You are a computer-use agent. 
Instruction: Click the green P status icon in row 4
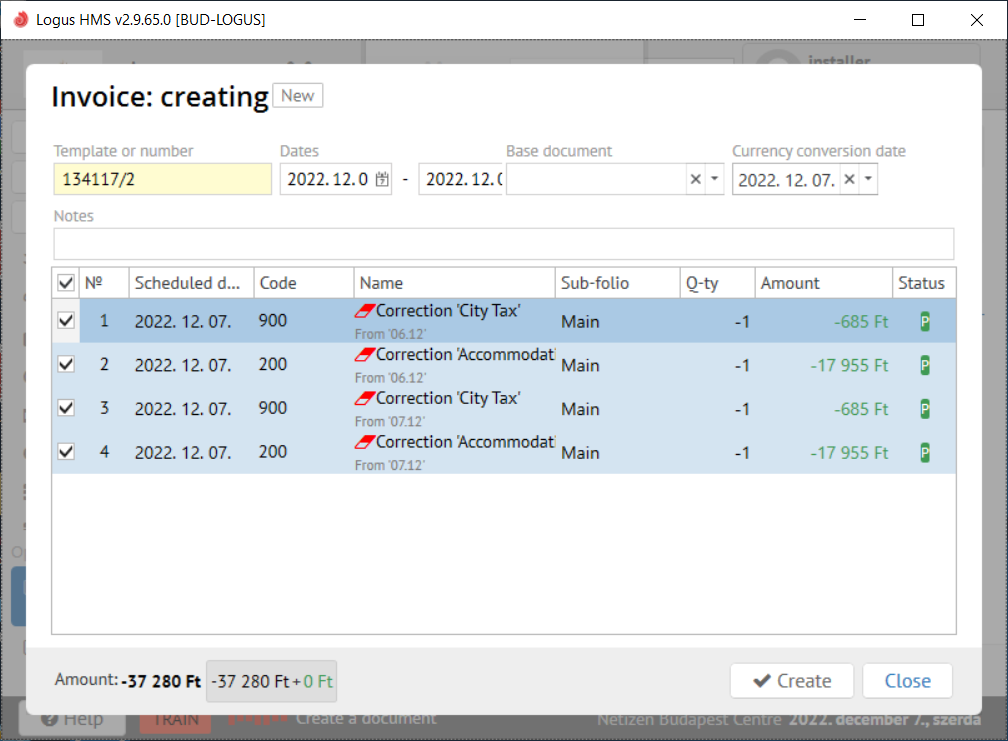tap(925, 453)
